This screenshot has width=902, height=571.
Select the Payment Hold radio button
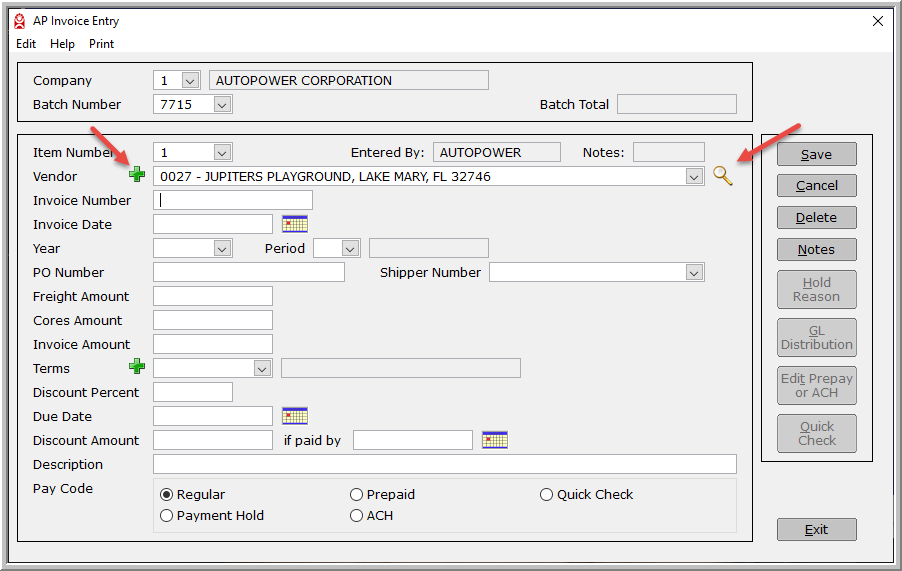167,516
